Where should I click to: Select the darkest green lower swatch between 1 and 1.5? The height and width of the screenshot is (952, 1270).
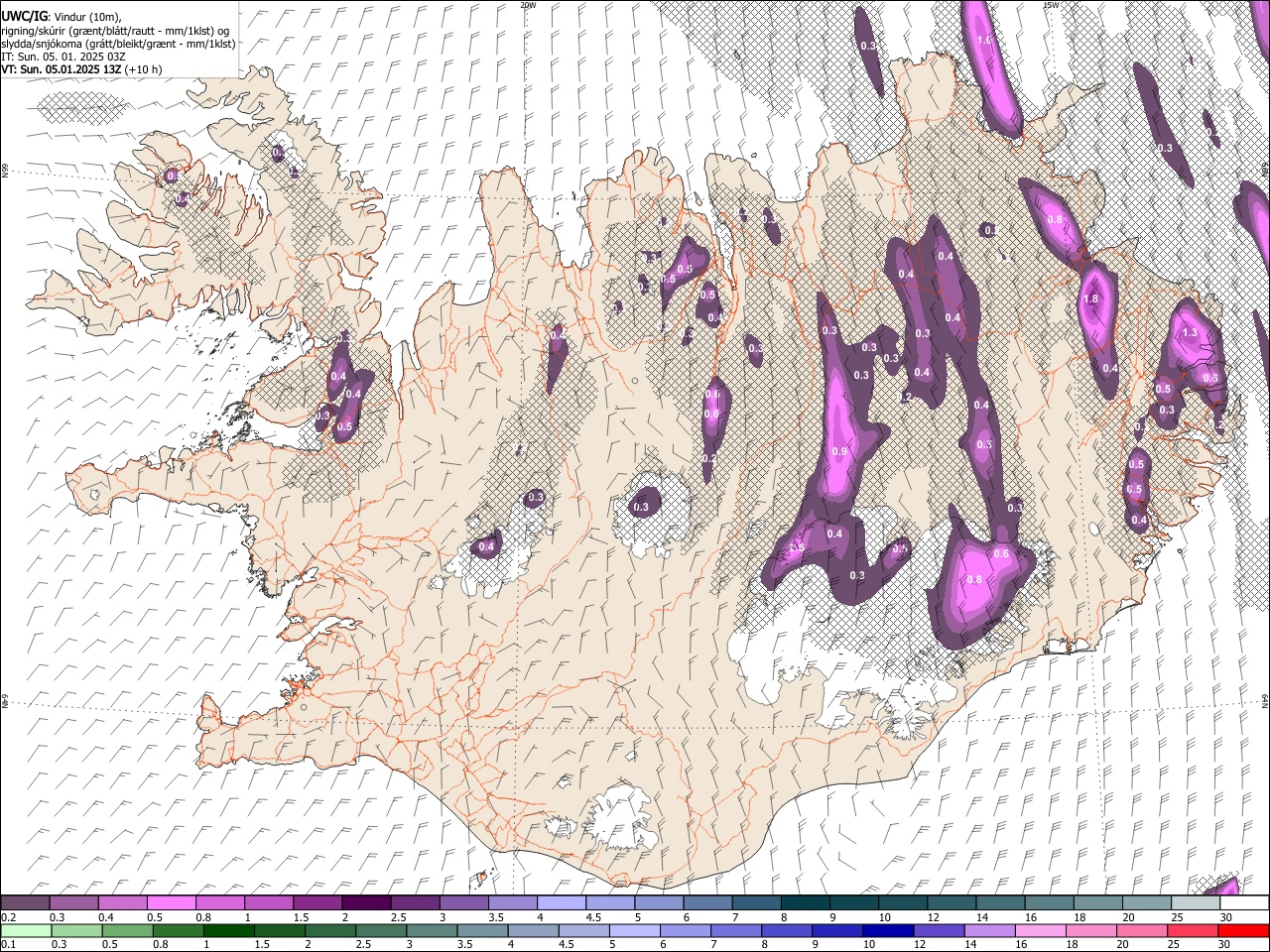[x=228, y=930]
